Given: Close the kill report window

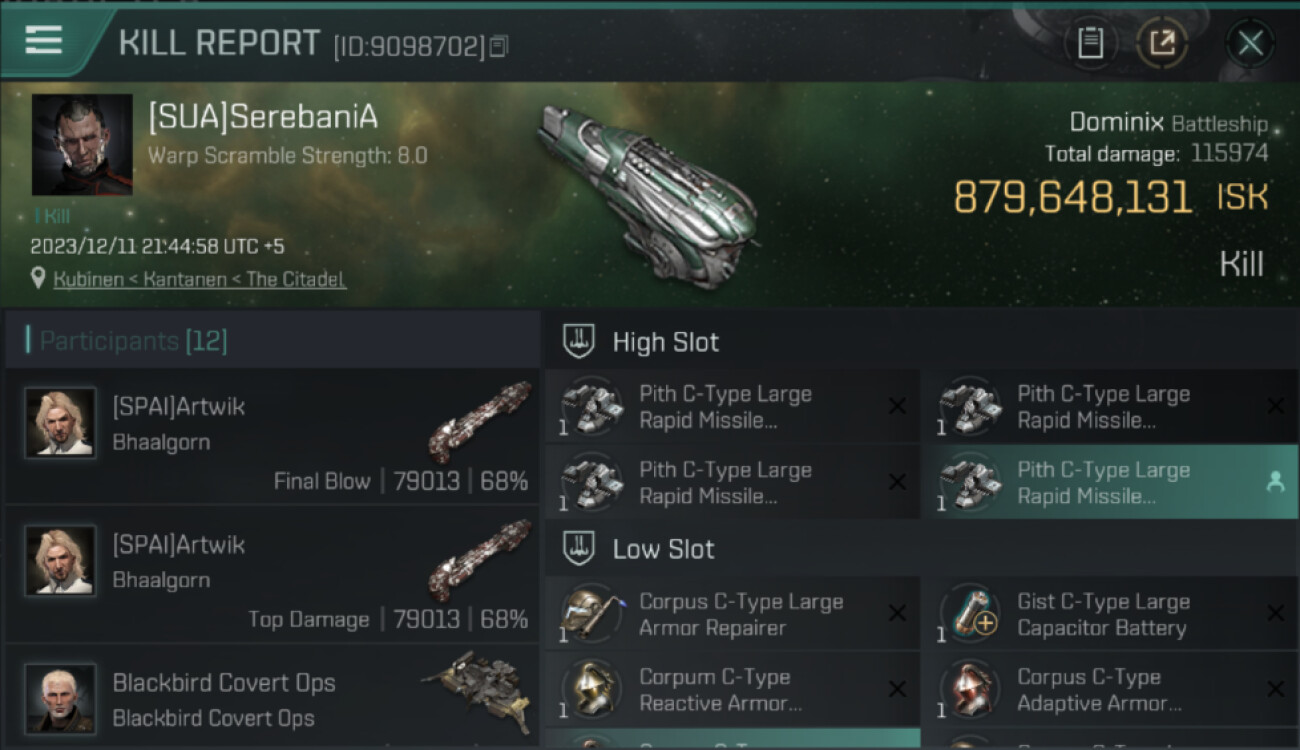Looking at the screenshot, I should point(1250,43).
